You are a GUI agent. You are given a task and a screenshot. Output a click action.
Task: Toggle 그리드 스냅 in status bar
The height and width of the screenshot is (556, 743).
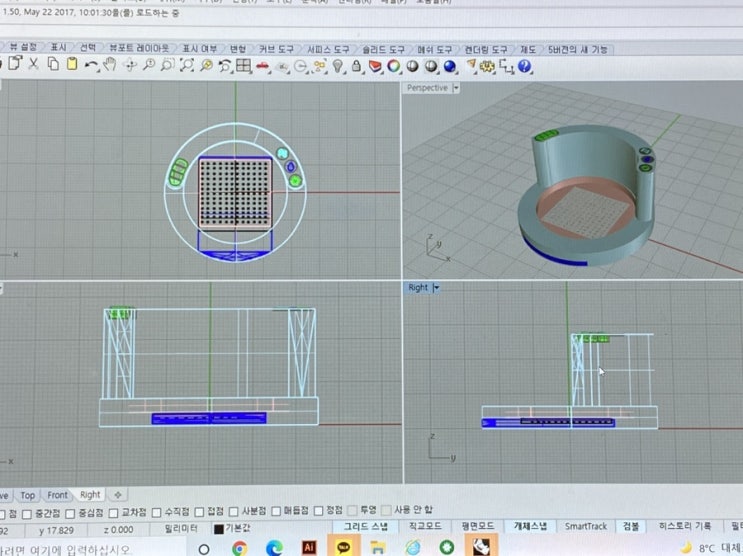[x=365, y=526]
